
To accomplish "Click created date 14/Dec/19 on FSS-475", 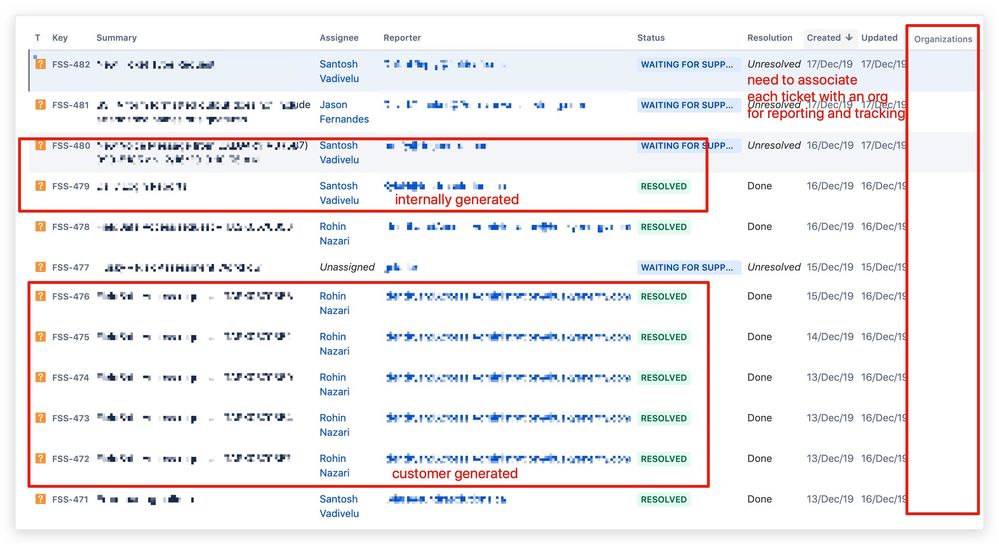I will (830, 336).
